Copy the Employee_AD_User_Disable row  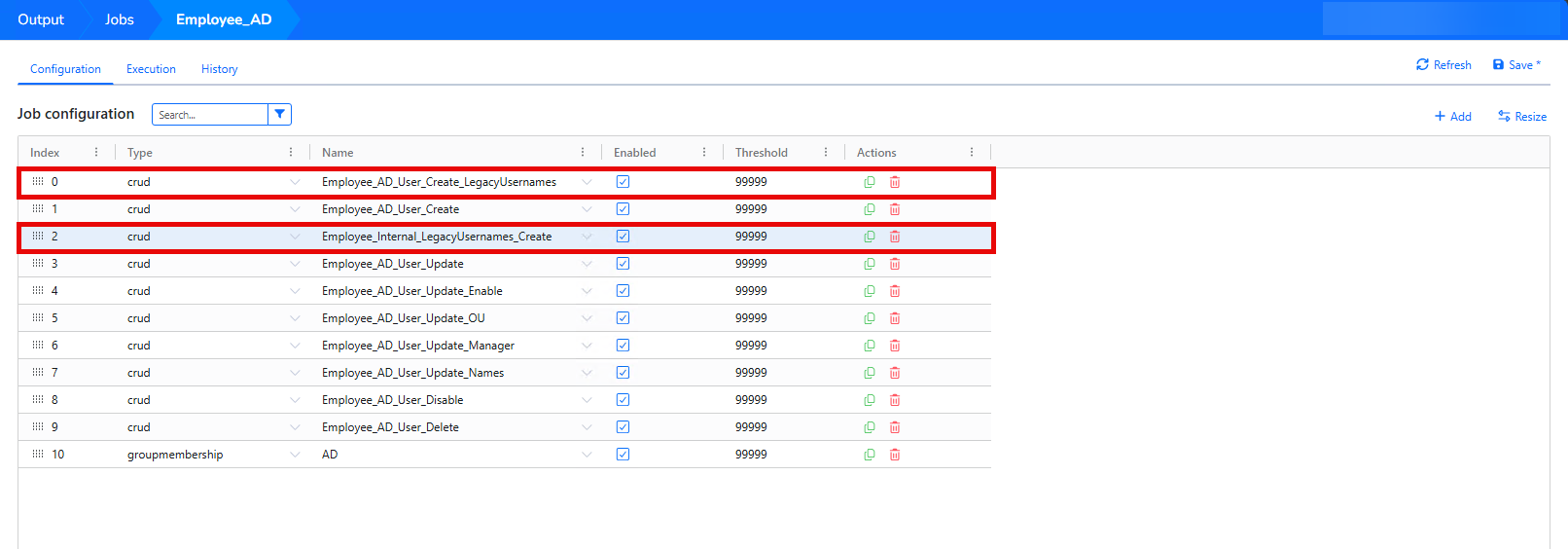coord(870,400)
